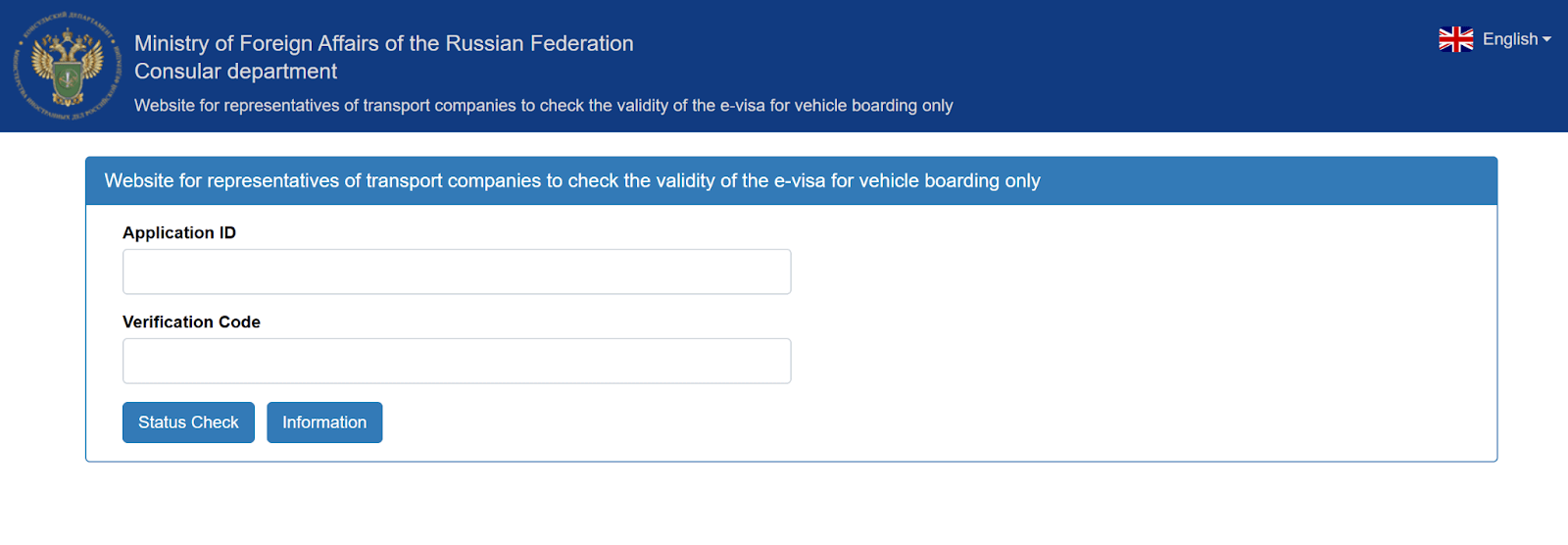Expand the caret arrow beside English
The image size is (1568, 545).
click(x=1546, y=40)
